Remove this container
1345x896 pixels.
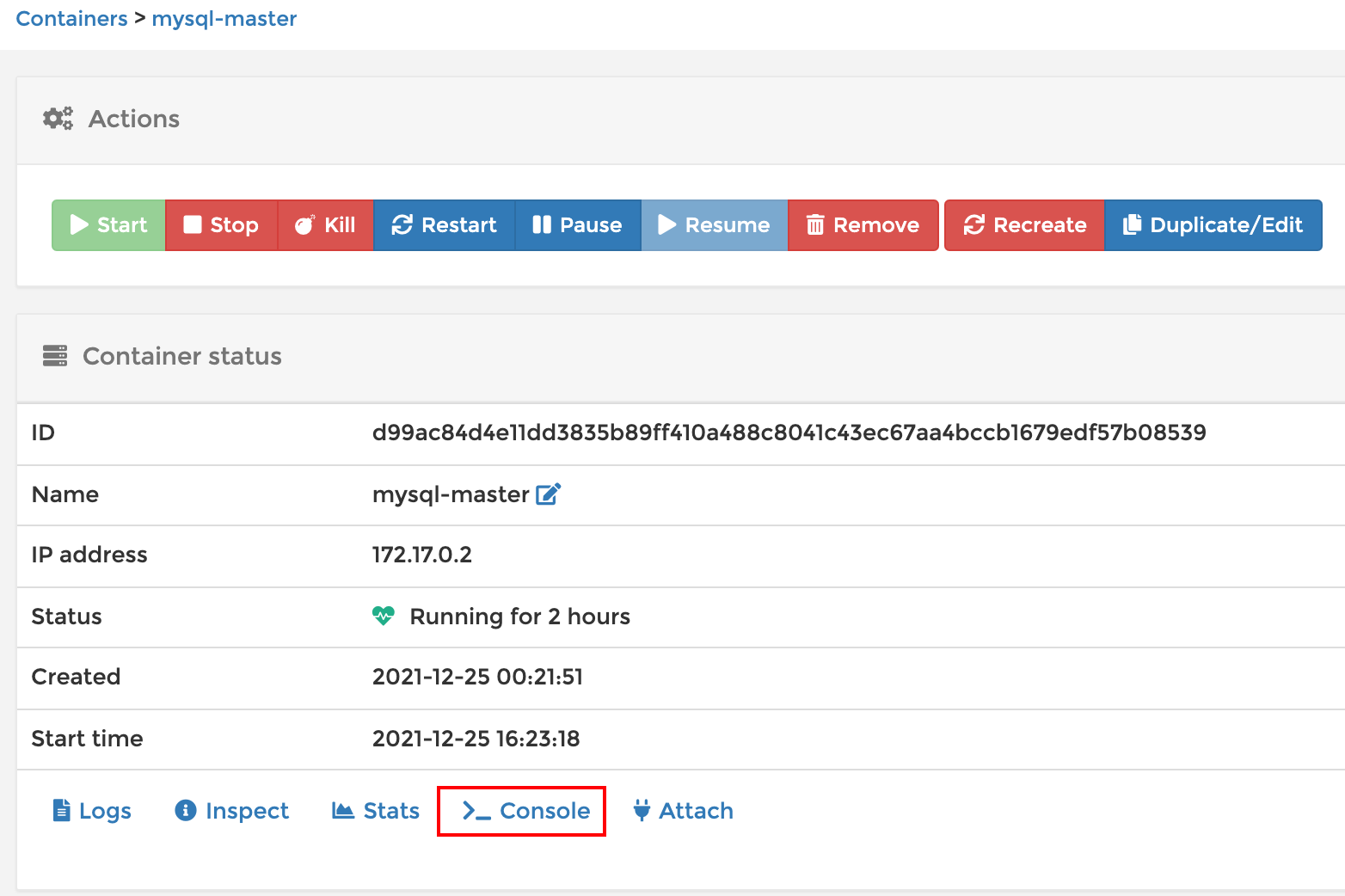pyautogui.click(x=863, y=224)
